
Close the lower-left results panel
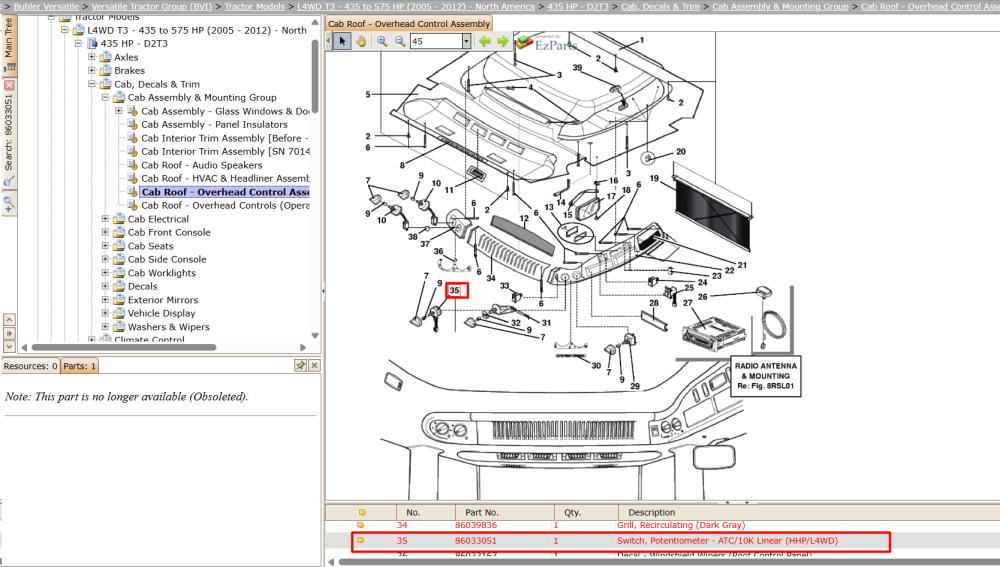[x=314, y=365]
